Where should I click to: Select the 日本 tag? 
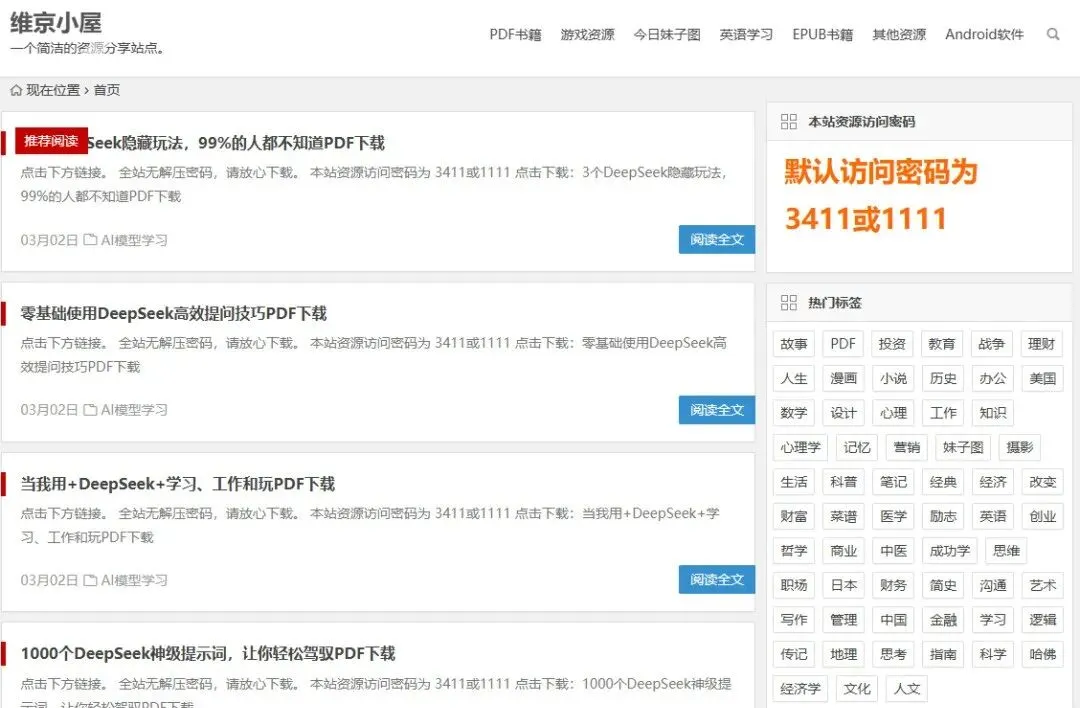843,585
